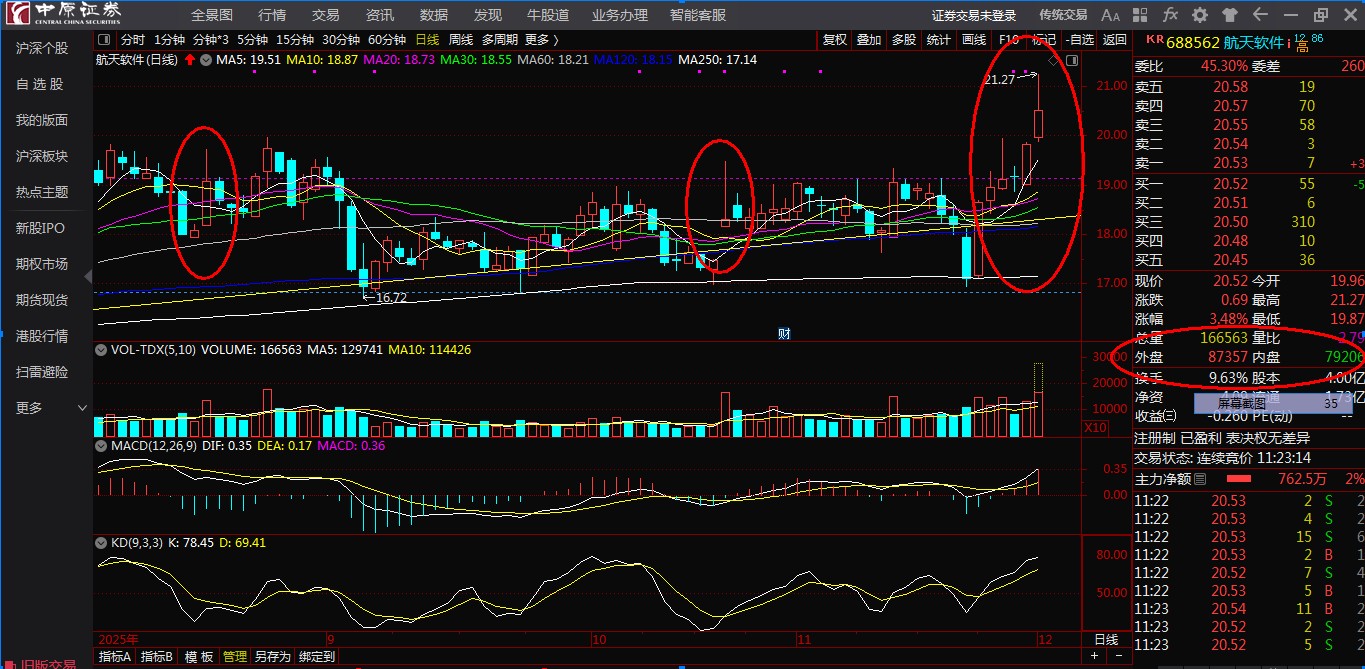Viewport: 1365px width, 669px height.
Task: Select the 1分钟 period
Action: pyautogui.click(x=169, y=40)
